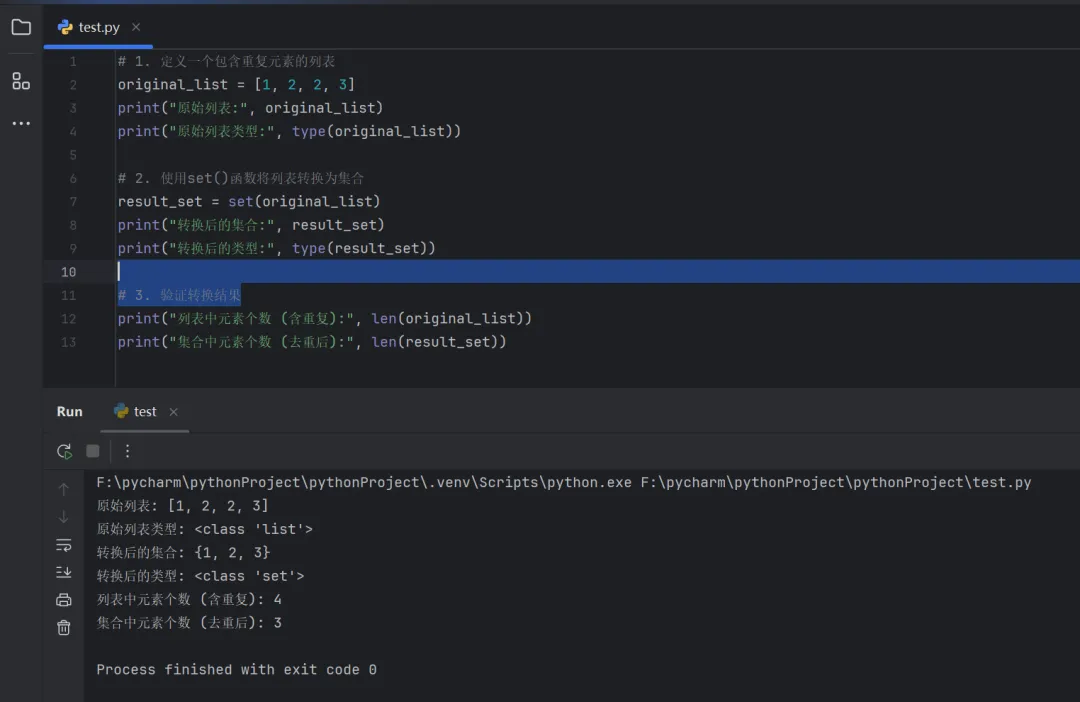
Task: Open the test.py file path link in console
Action: [x=835, y=482]
